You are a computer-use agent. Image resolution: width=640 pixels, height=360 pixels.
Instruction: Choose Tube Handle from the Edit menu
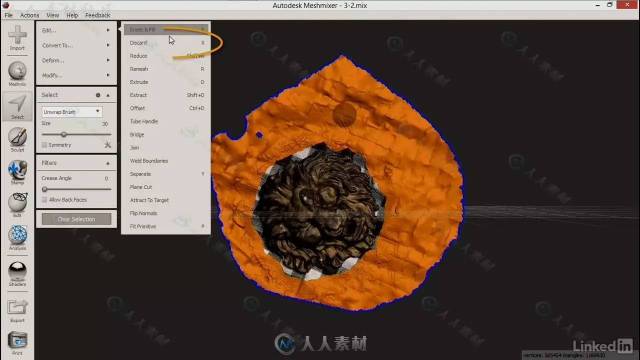pos(166,121)
